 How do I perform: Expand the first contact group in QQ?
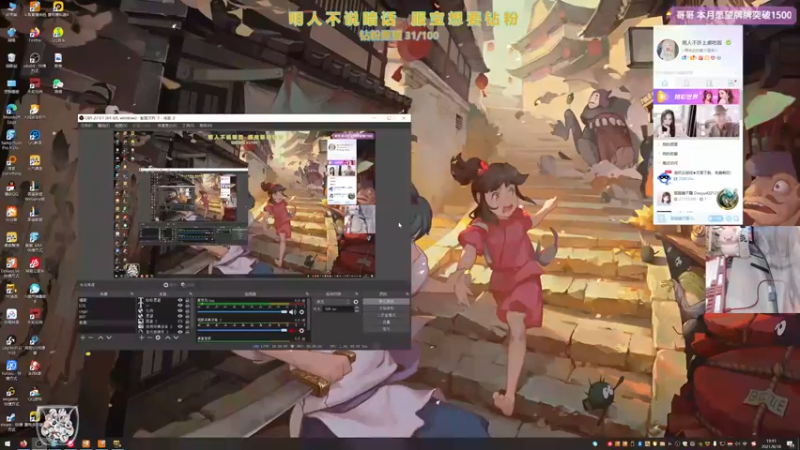[668, 144]
